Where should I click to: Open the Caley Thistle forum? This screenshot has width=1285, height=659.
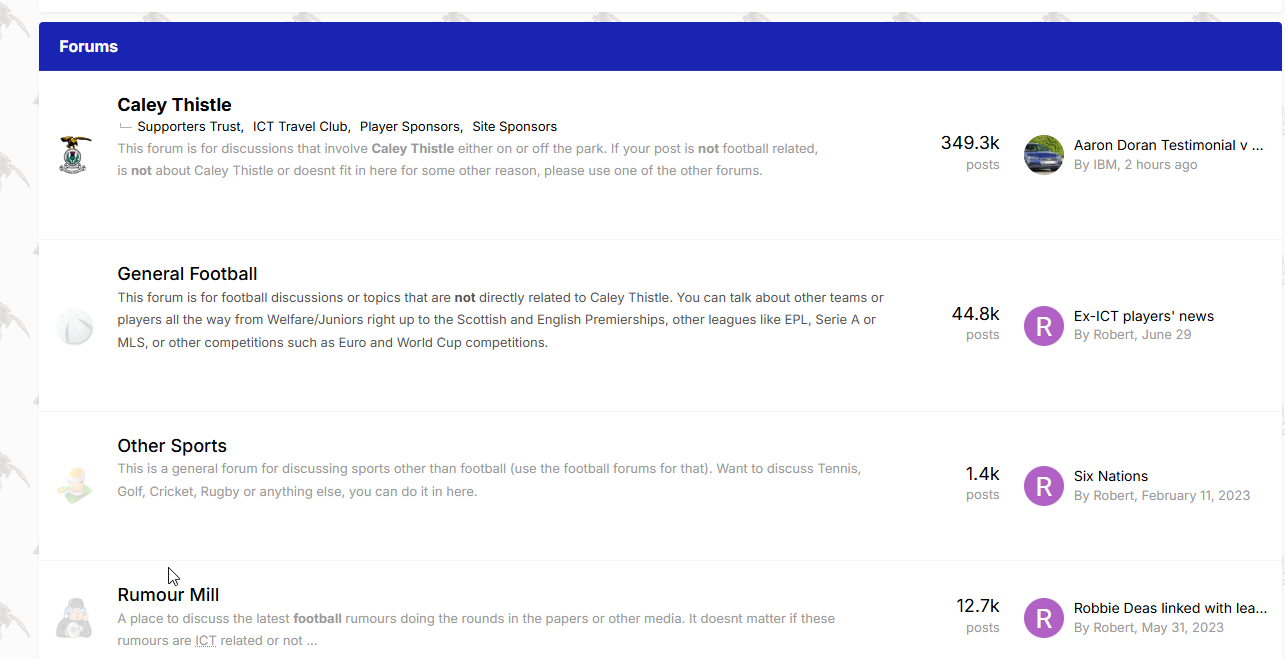(x=174, y=105)
